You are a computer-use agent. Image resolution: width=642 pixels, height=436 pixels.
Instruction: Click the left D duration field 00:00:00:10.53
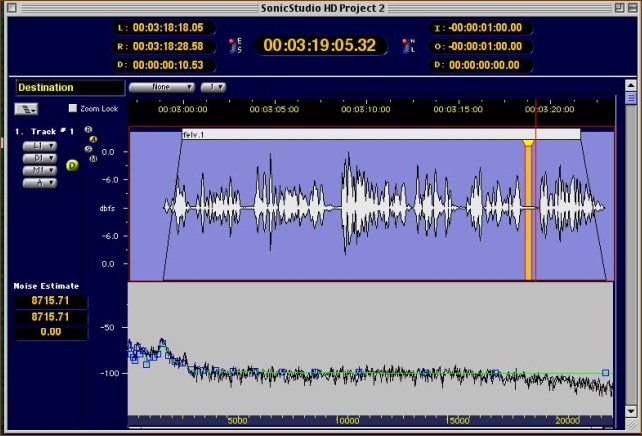(164, 65)
